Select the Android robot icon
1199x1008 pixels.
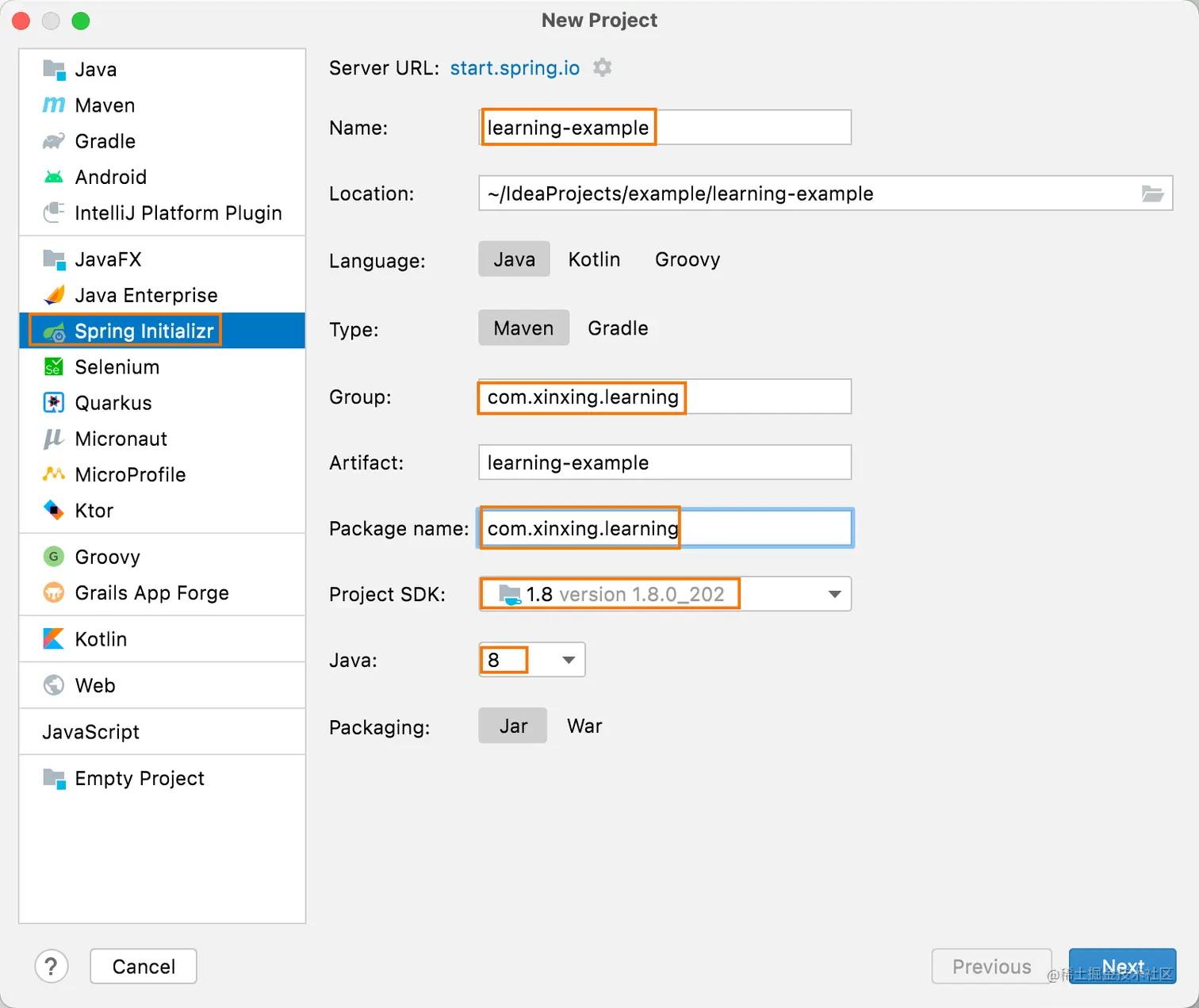(54, 177)
